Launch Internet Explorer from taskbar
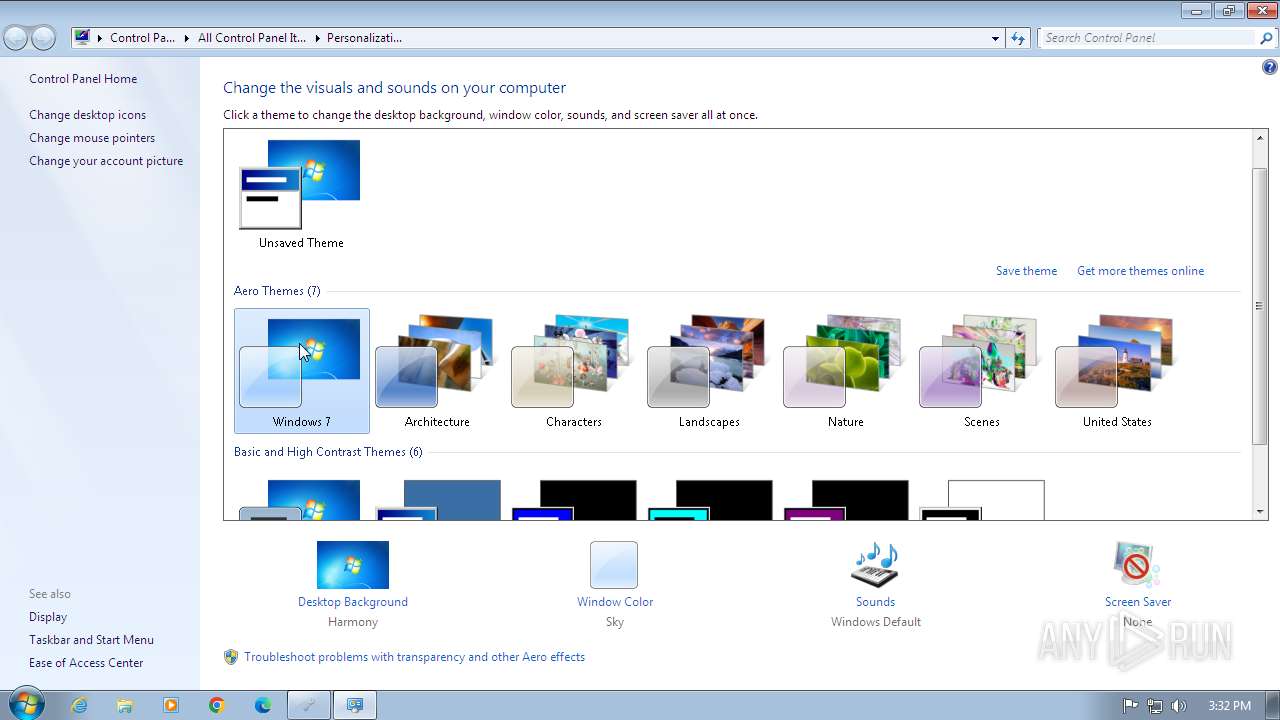The width and height of the screenshot is (1280, 720). tap(79, 705)
